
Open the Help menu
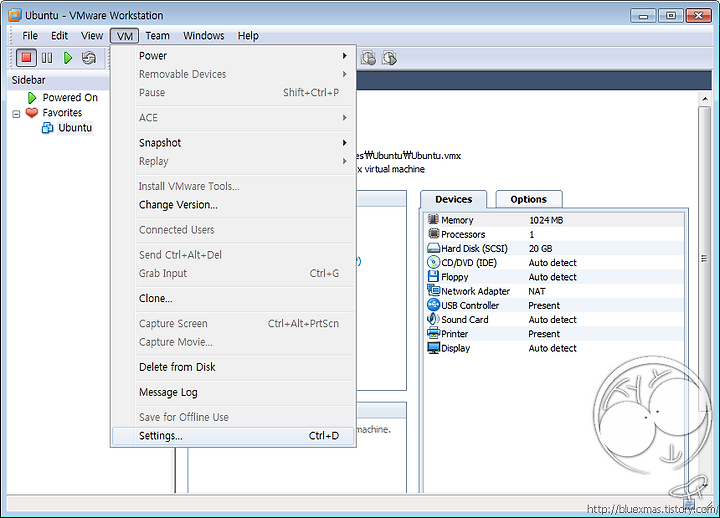(x=248, y=35)
